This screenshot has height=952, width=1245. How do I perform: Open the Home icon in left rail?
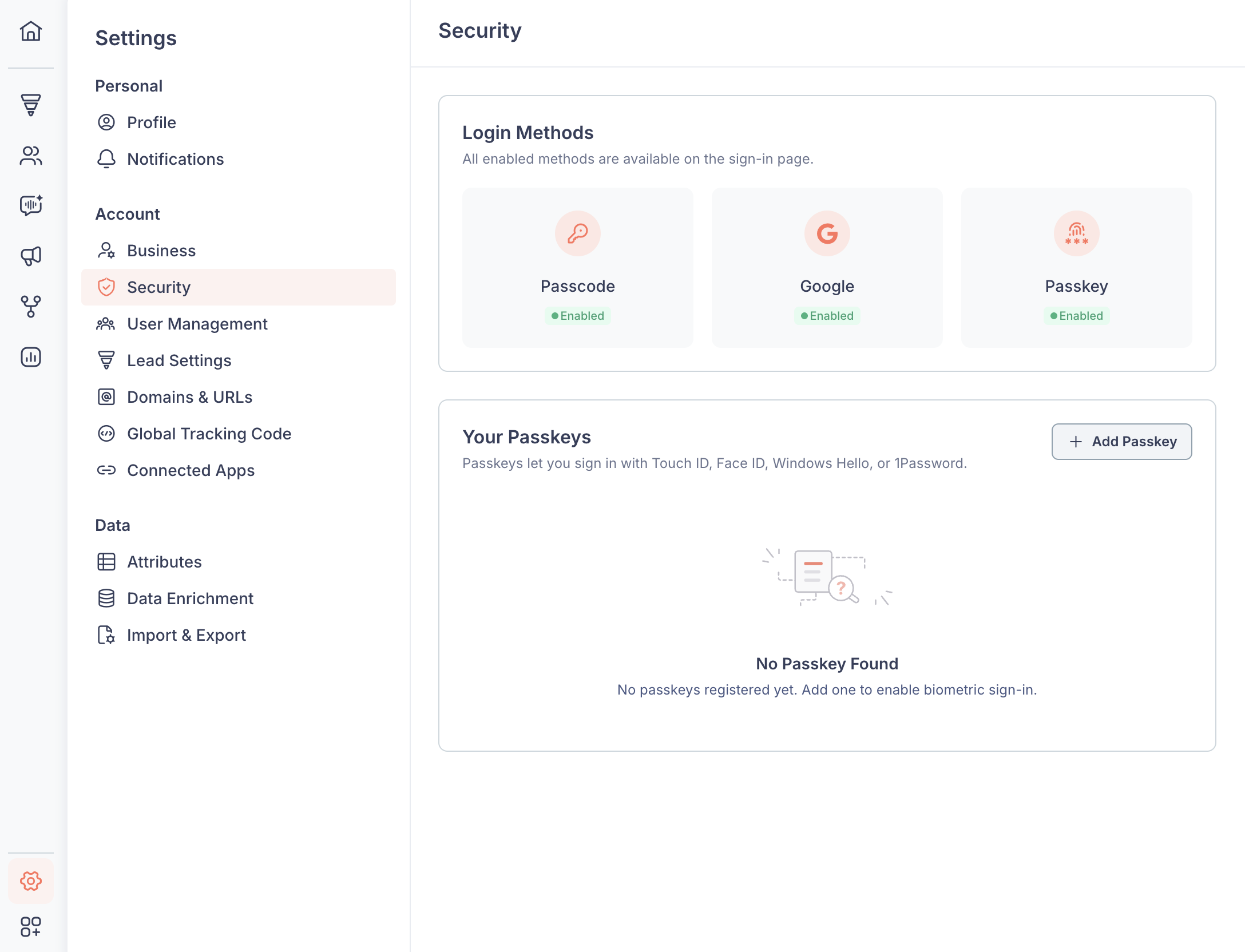(x=31, y=31)
